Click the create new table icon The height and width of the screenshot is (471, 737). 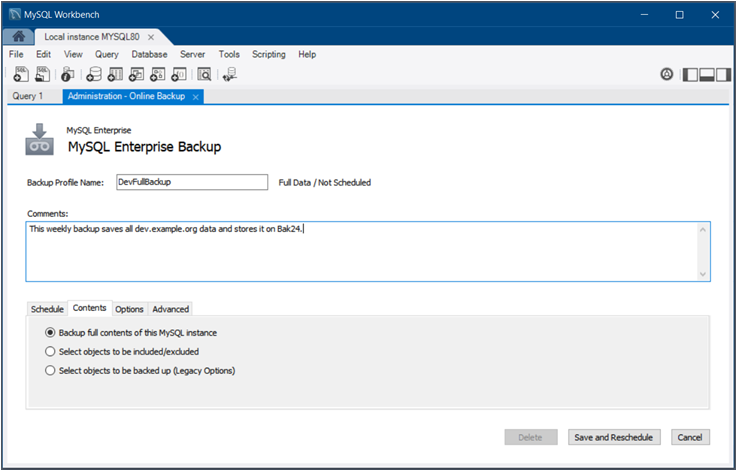[115, 73]
